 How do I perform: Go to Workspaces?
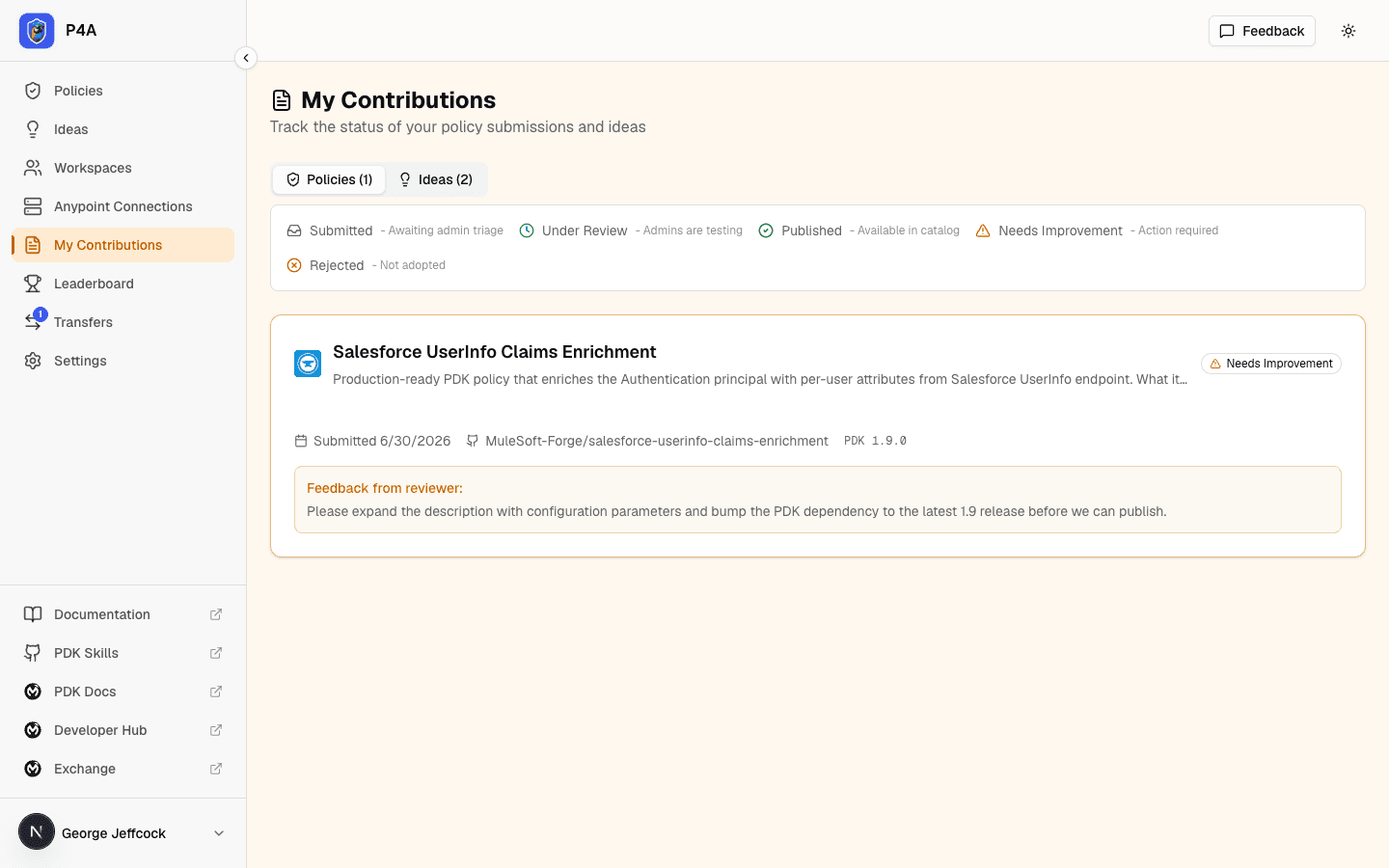[123, 168]
